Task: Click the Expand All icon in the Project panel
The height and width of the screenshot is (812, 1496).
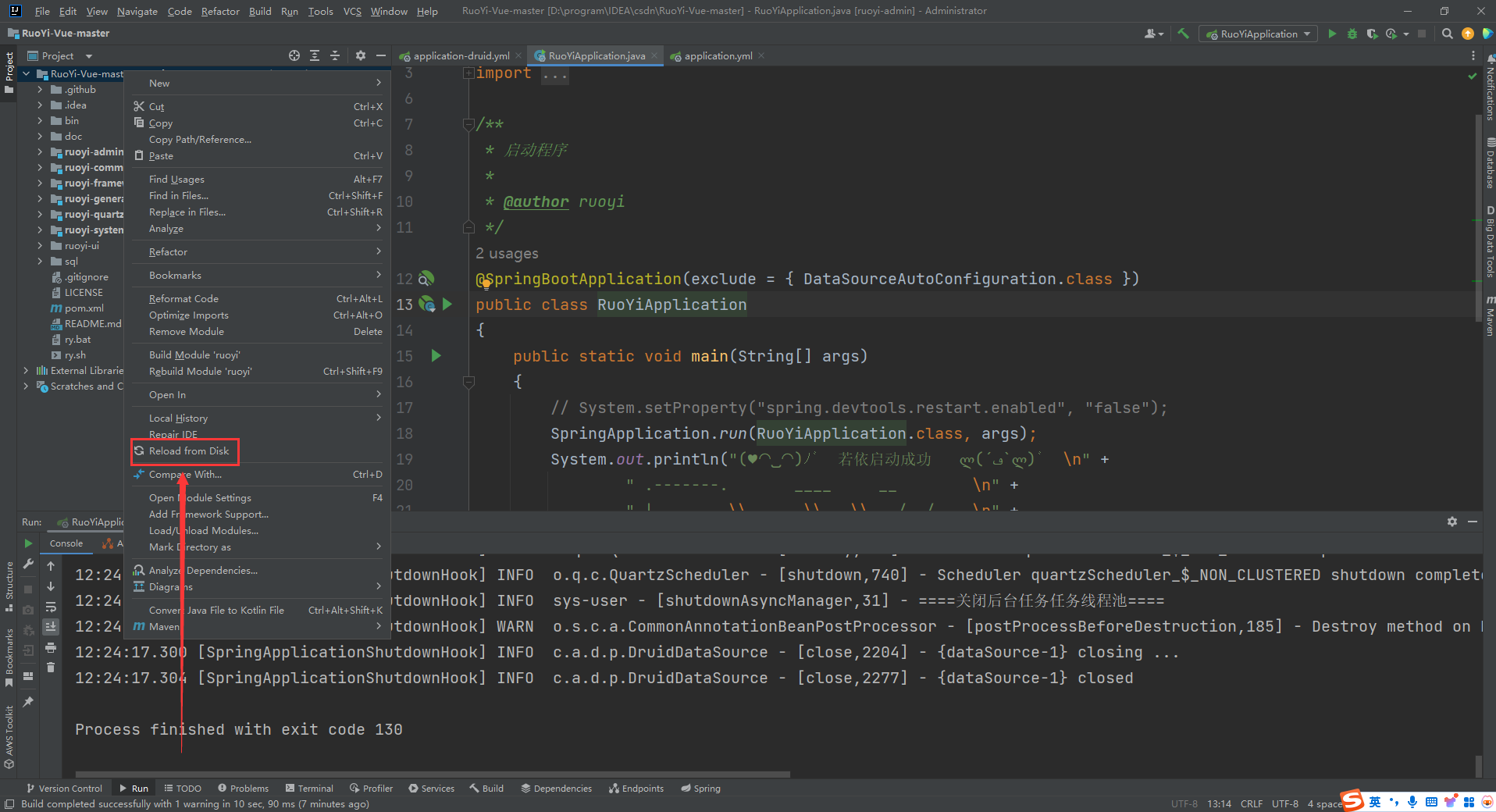Action: (x=315, y=55)
